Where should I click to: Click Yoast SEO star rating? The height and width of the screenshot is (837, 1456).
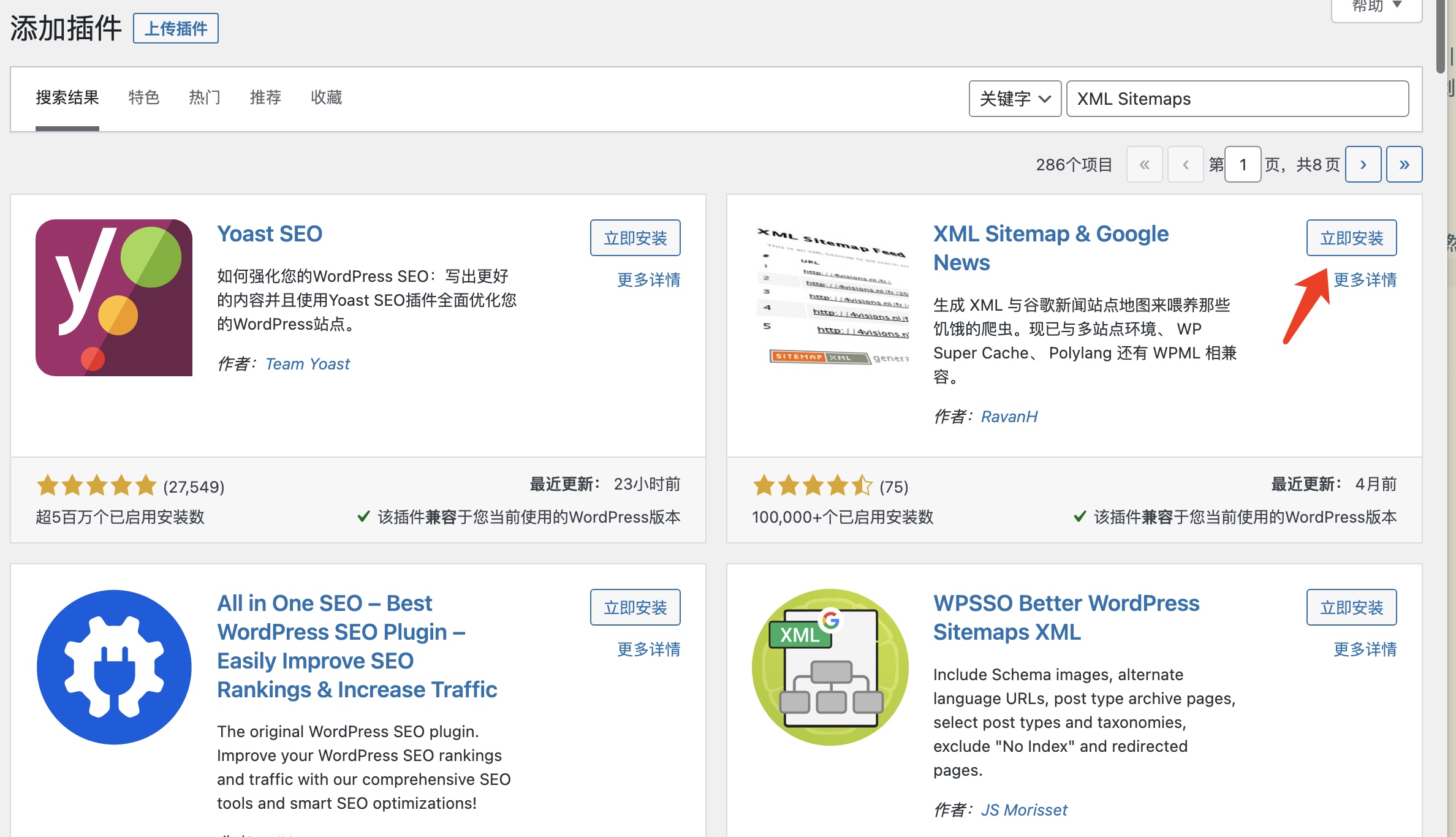click(x=97, y=486)
